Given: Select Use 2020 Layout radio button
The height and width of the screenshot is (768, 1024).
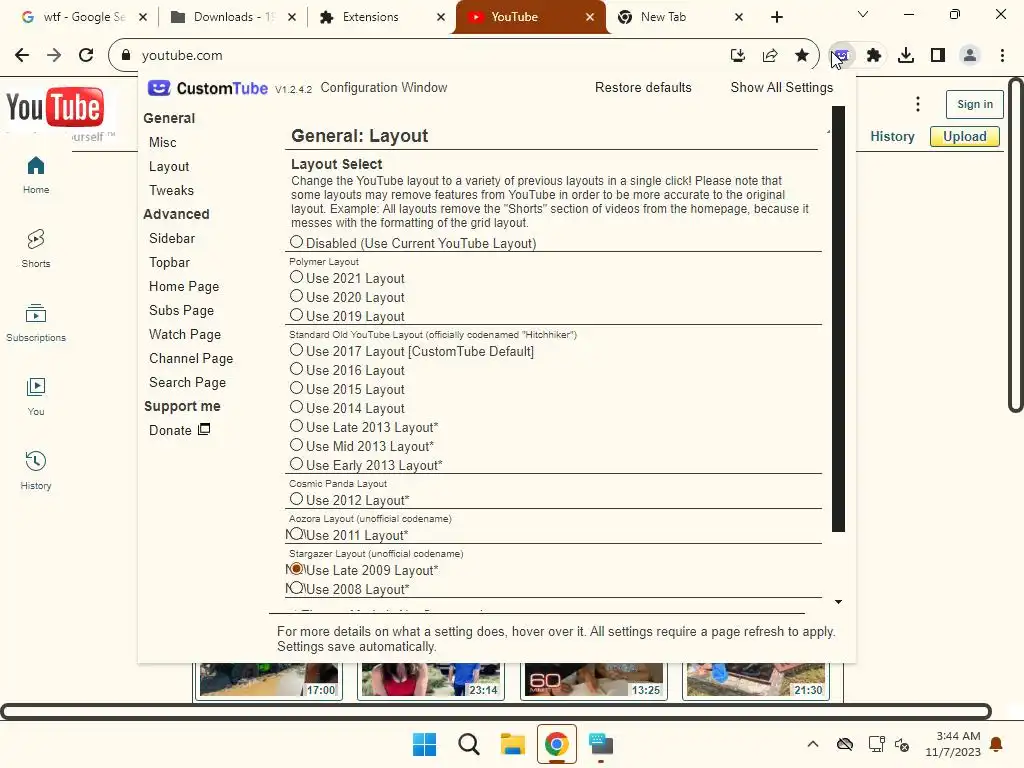Looking at the screenshot, I should [x=296, y=296].
